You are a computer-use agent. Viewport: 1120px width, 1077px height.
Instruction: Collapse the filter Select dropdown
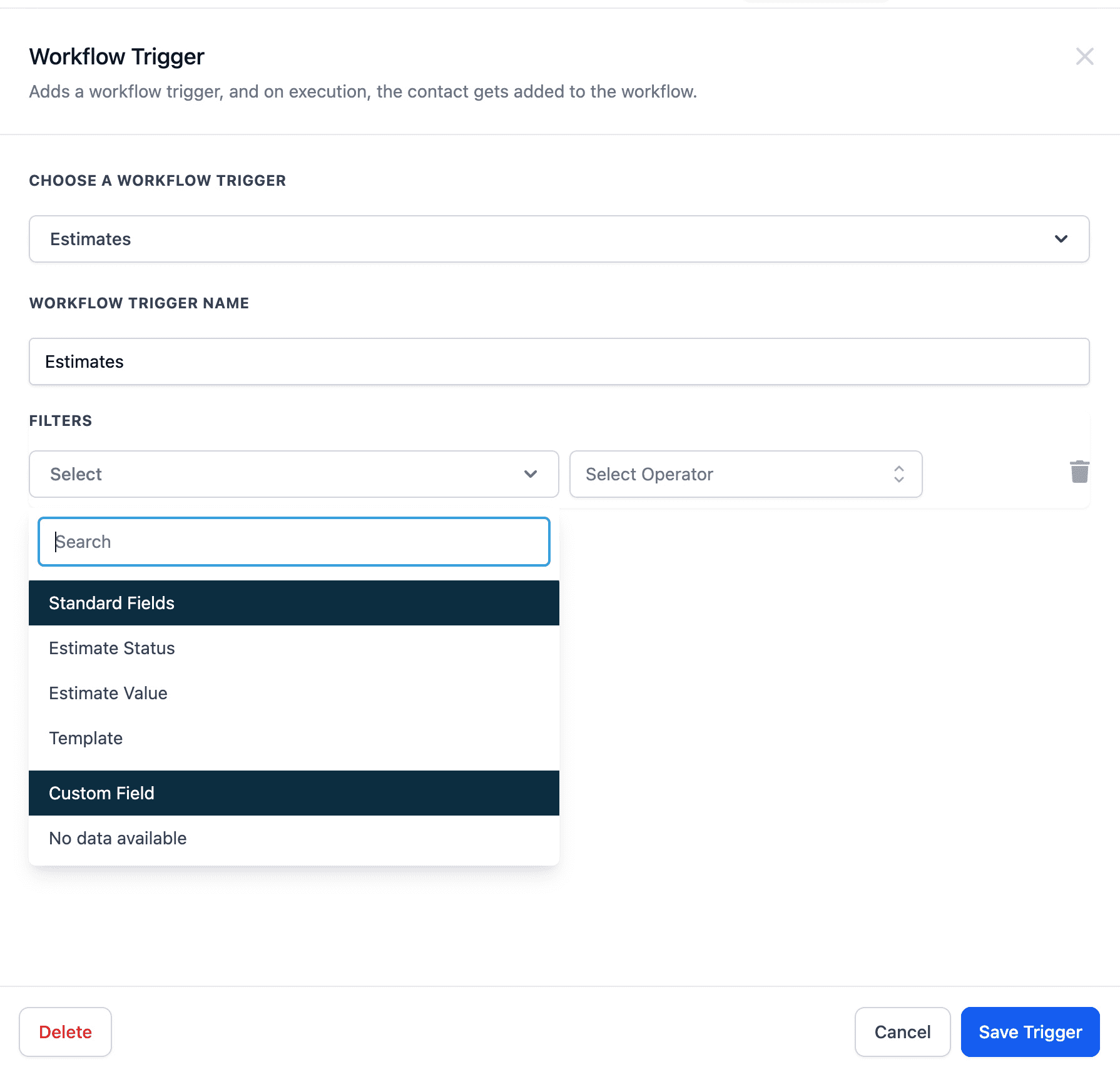tap(294, 474)
